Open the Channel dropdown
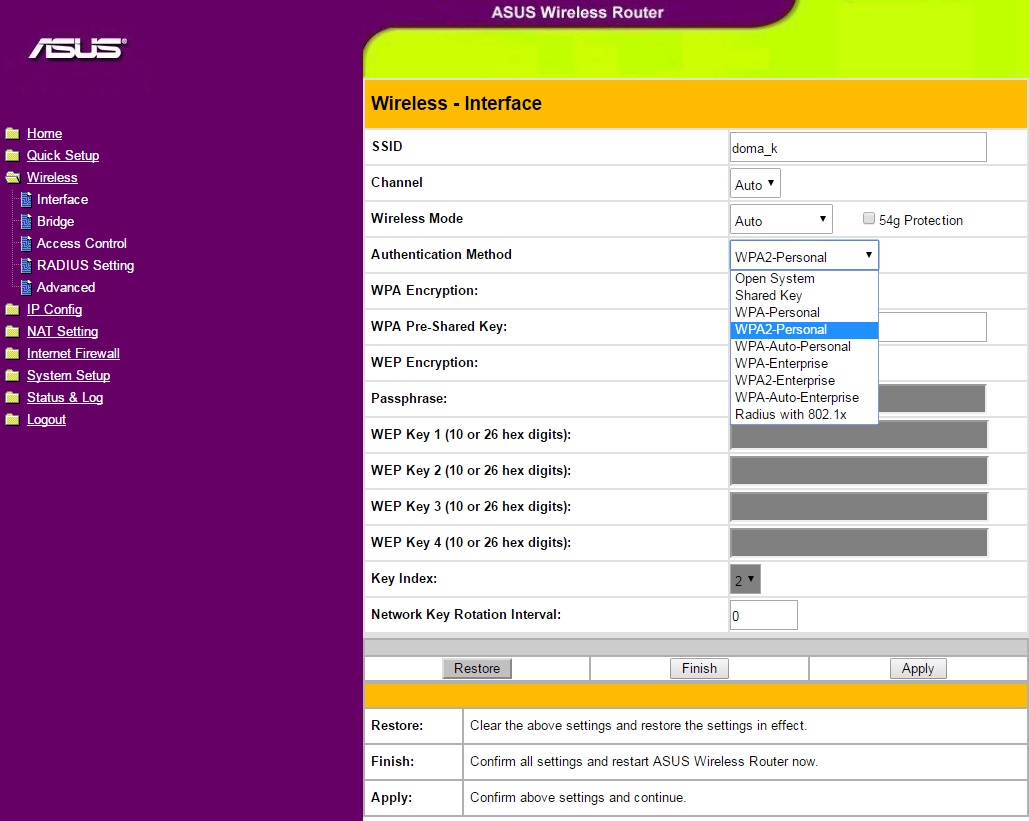 coord(755,184)
